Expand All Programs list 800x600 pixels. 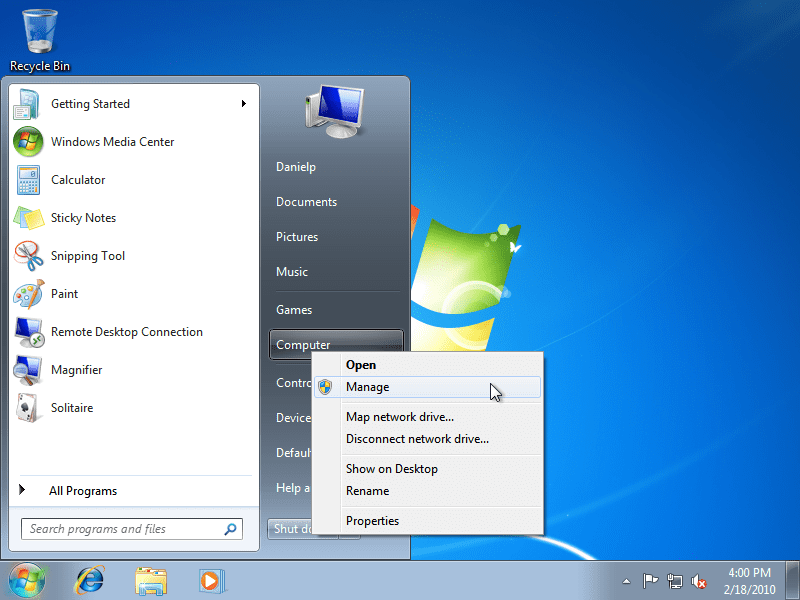[82, 491]
